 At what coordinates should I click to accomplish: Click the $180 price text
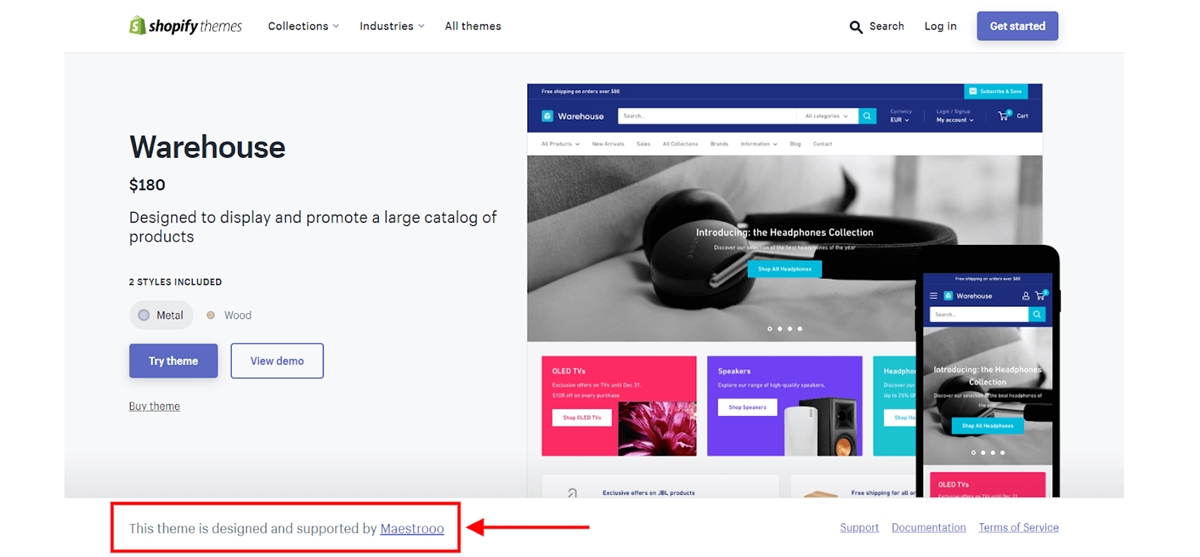pos(147,185)
